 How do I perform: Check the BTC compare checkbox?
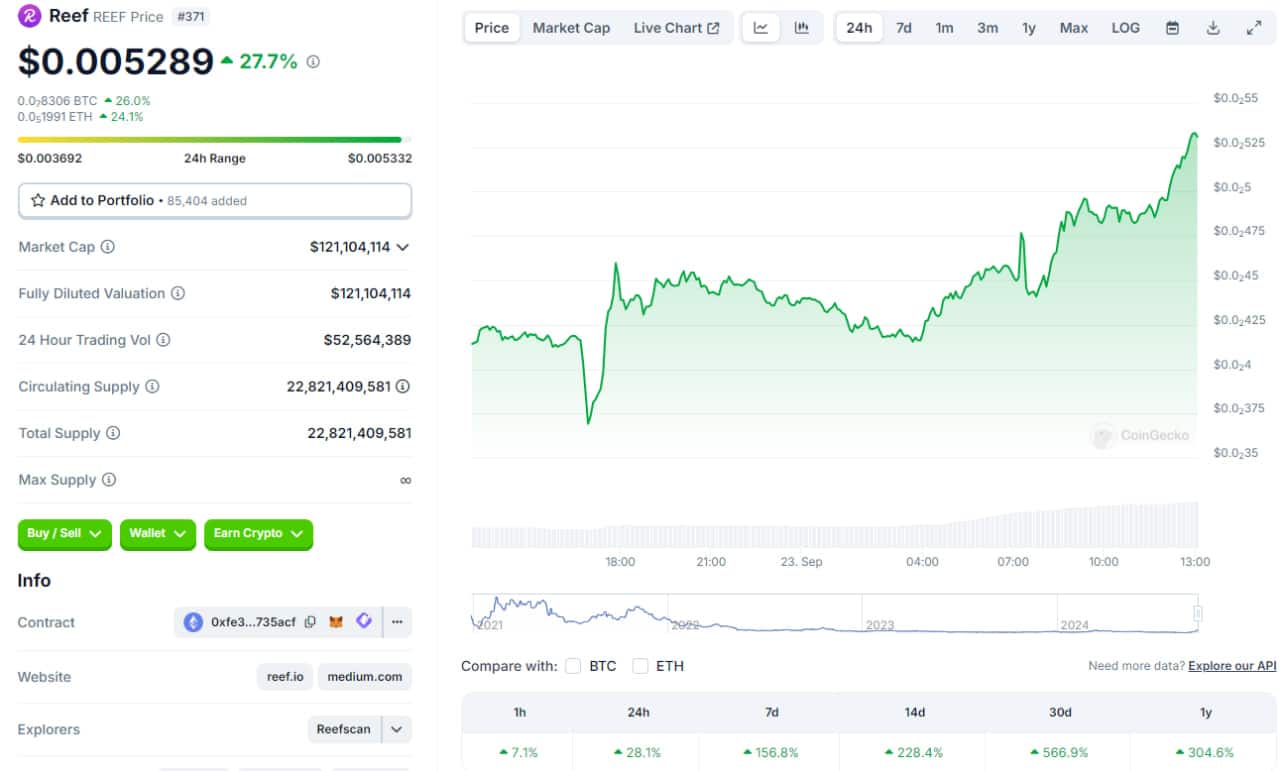(x=573, y=666)
